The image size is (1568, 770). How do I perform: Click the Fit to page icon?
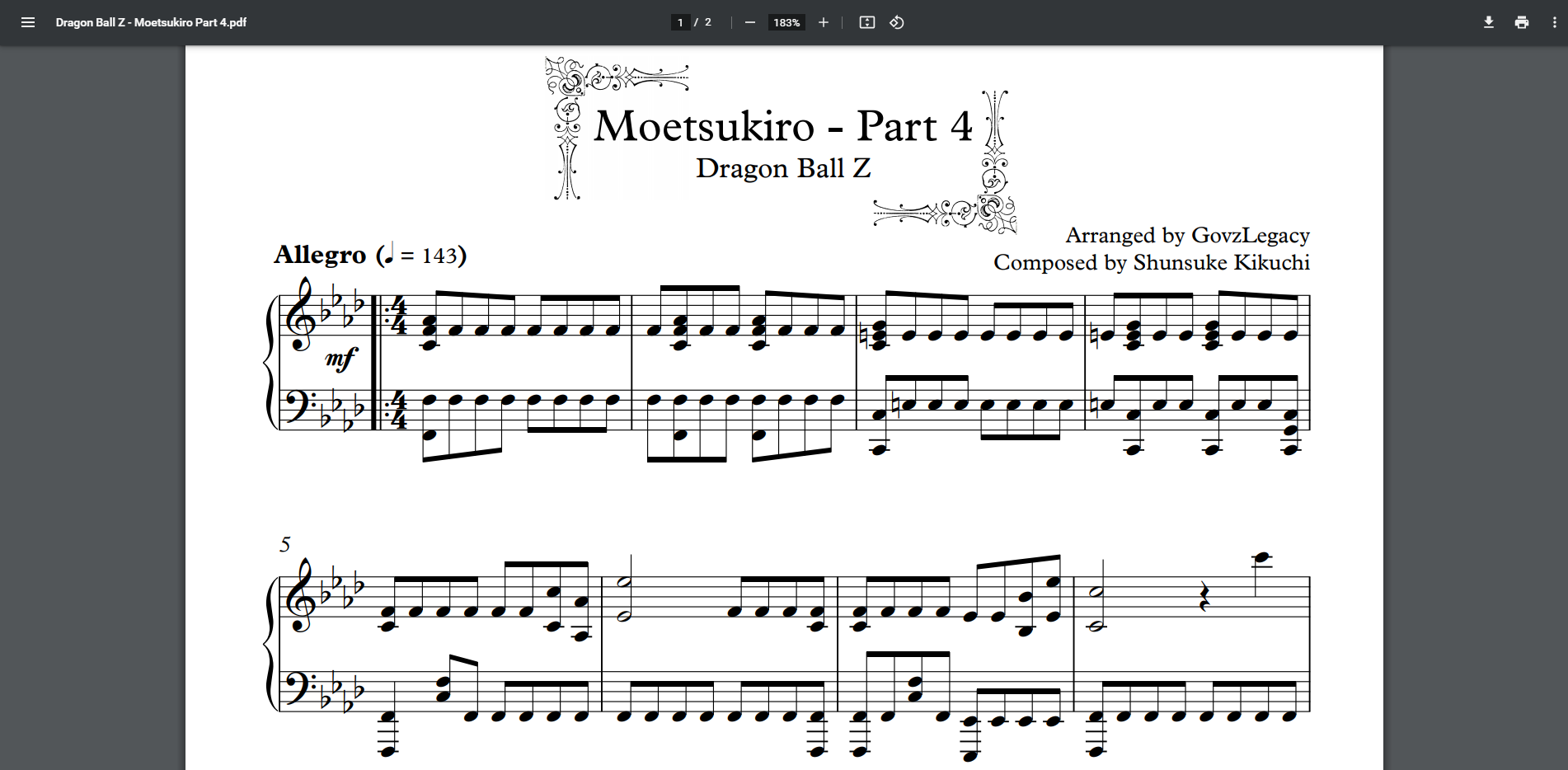pyautogui.click(x=866, y=22)
